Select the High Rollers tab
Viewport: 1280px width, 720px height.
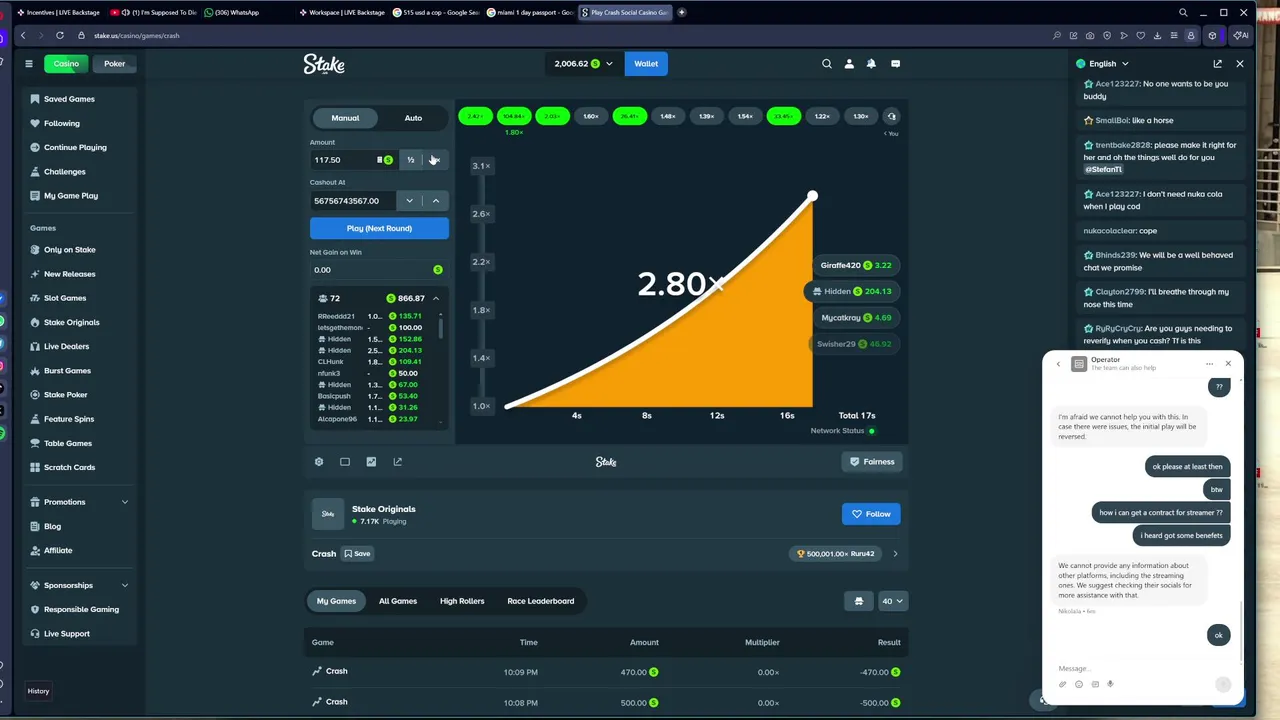click(462, 601)
